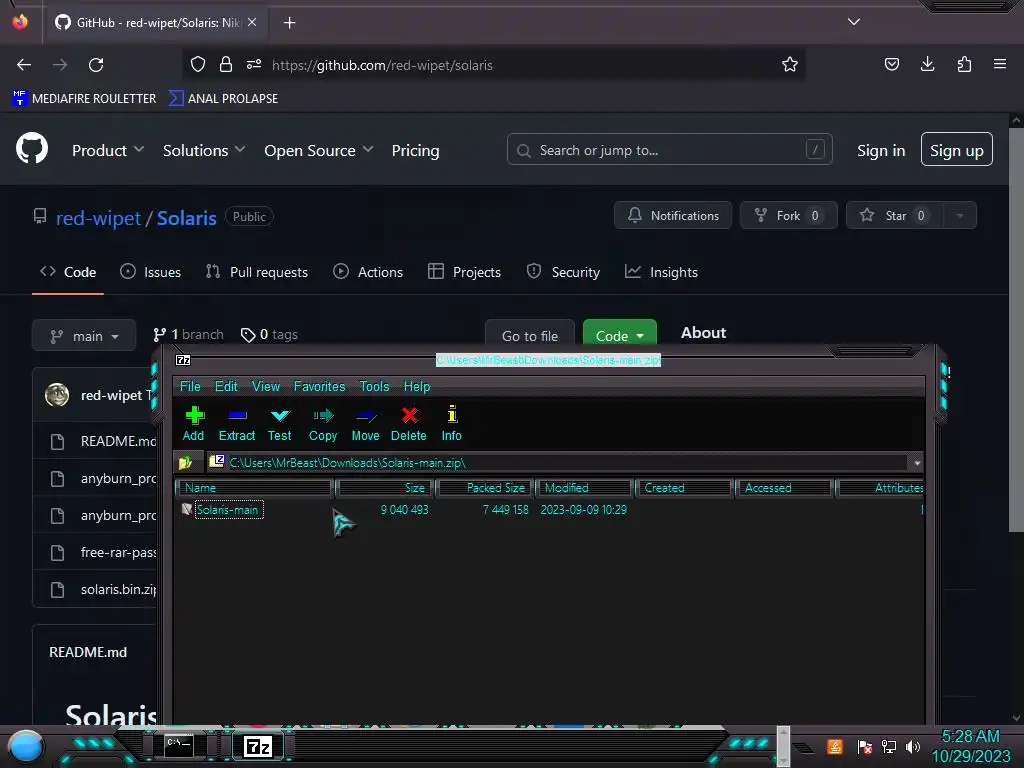The image size is (1024, 768).
Task: Switch to the Actions tab
Action: click(368, 272)
